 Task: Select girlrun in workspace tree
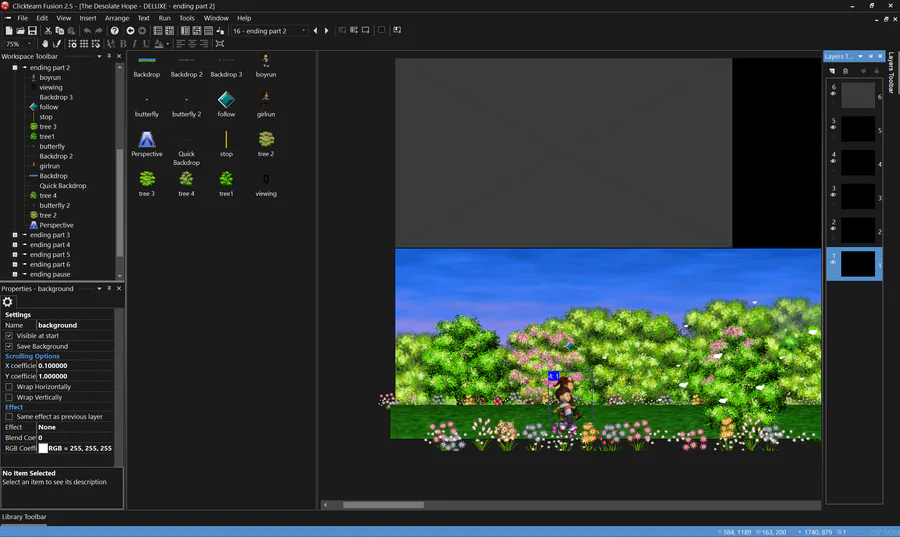(49, 166)
